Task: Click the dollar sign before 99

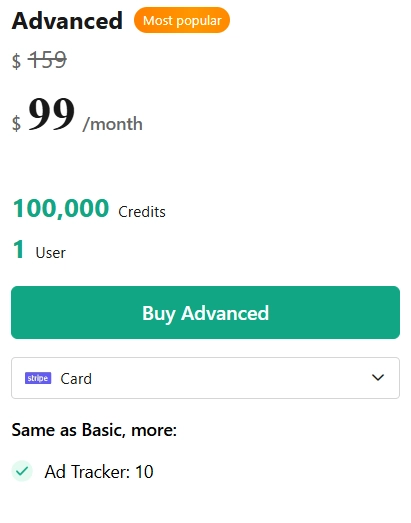Action: (x=16, y=123)
